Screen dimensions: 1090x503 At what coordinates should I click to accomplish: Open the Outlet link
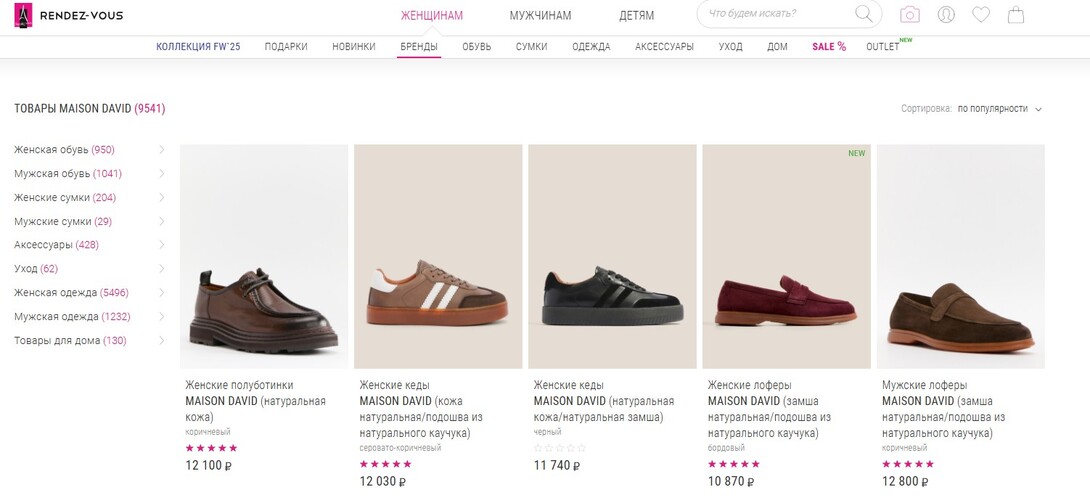point(883,47)
